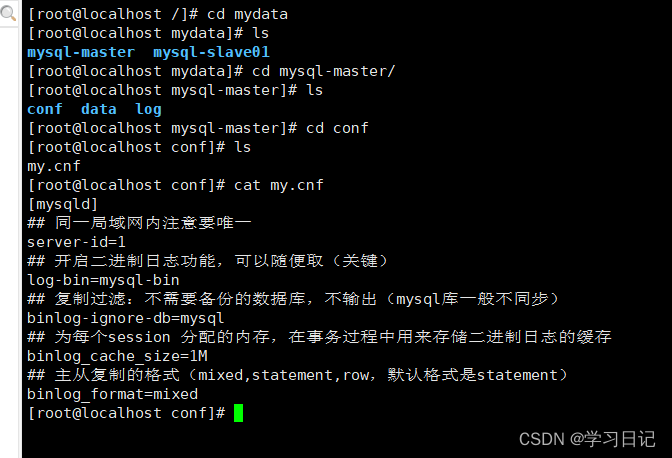Image resolution: width=672 pixels, height=458 pixels.
Task: Click the comment line about 主从复制的格式
Action: 297,375
